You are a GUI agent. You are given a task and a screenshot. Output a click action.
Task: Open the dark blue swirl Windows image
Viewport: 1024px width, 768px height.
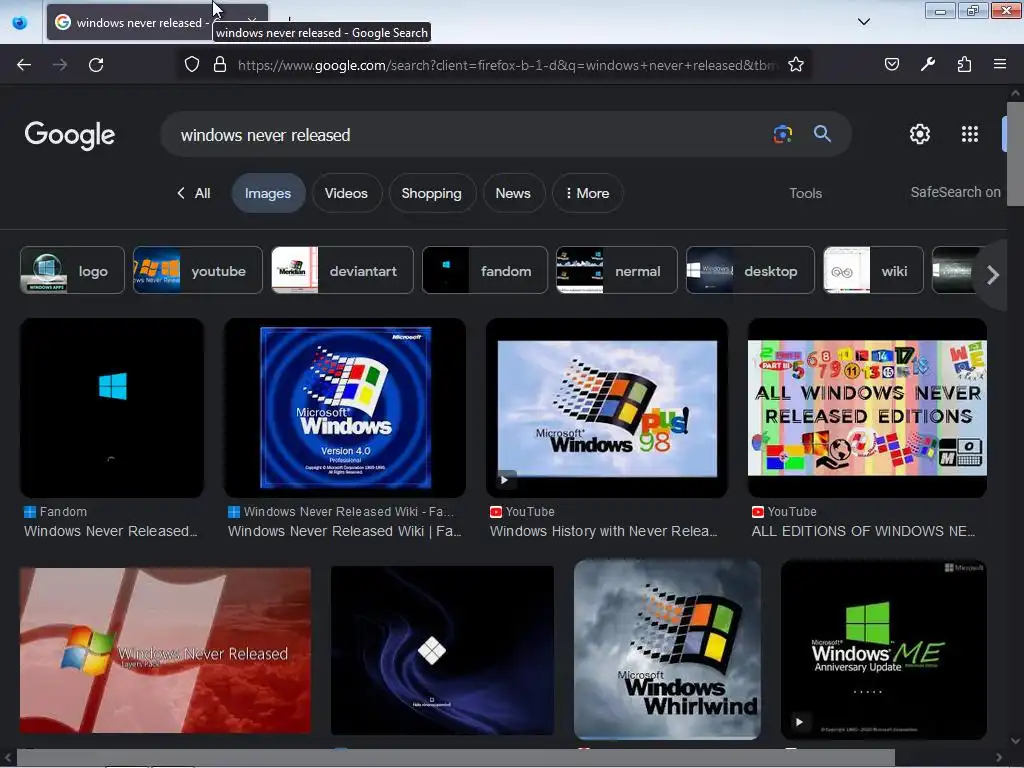point(442,650)
